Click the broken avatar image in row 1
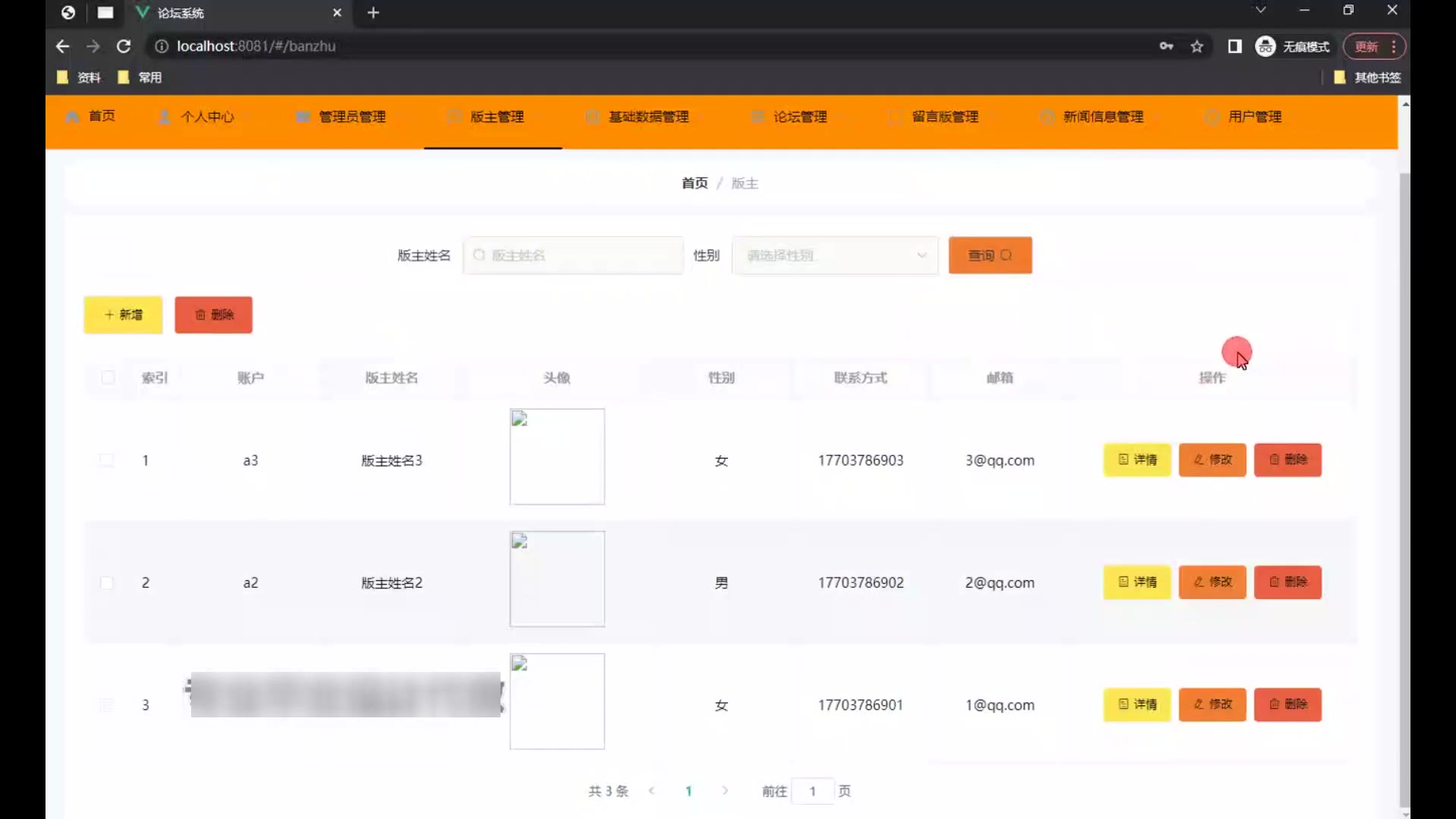This screenshot has height=819, width=1456. click(557, 457)
